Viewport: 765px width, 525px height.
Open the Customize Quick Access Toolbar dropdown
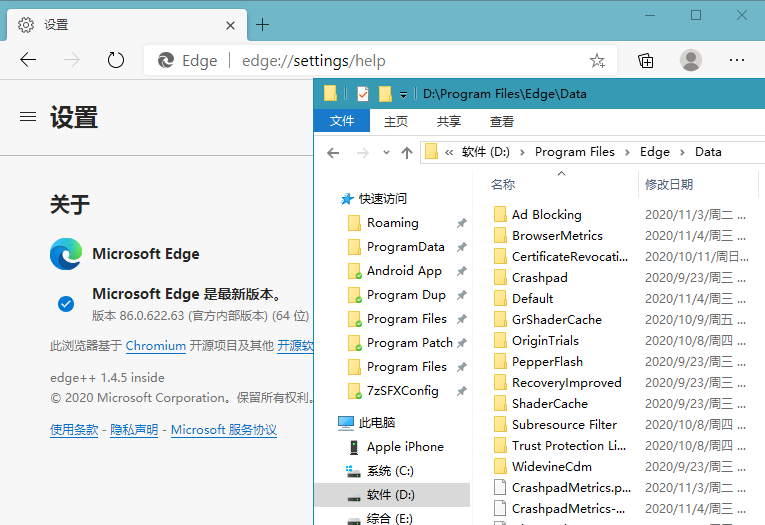403,95
